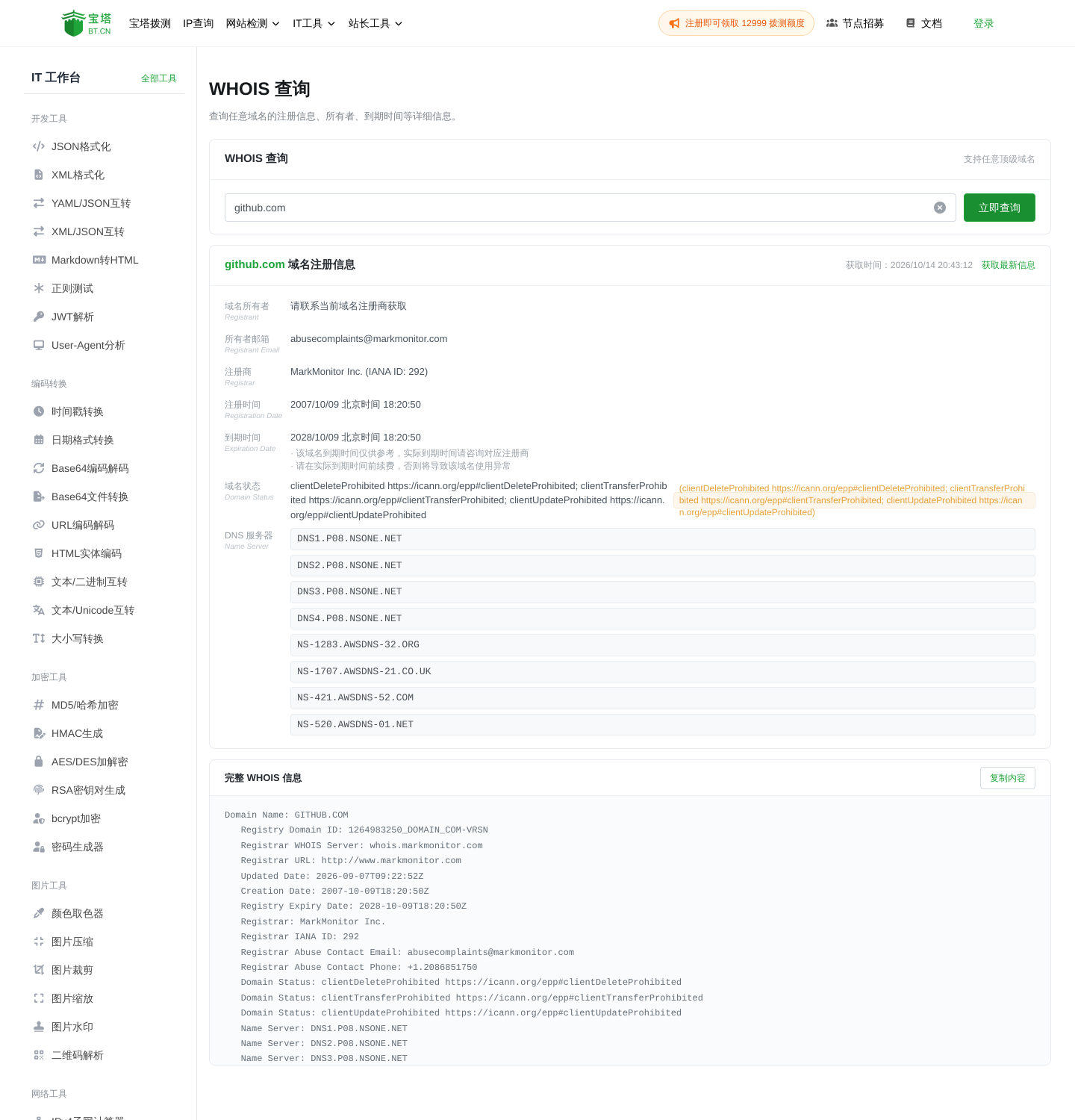
Task: Click the 注册即可领取 12999 拨测额度 banner
Action: point(736,23)
